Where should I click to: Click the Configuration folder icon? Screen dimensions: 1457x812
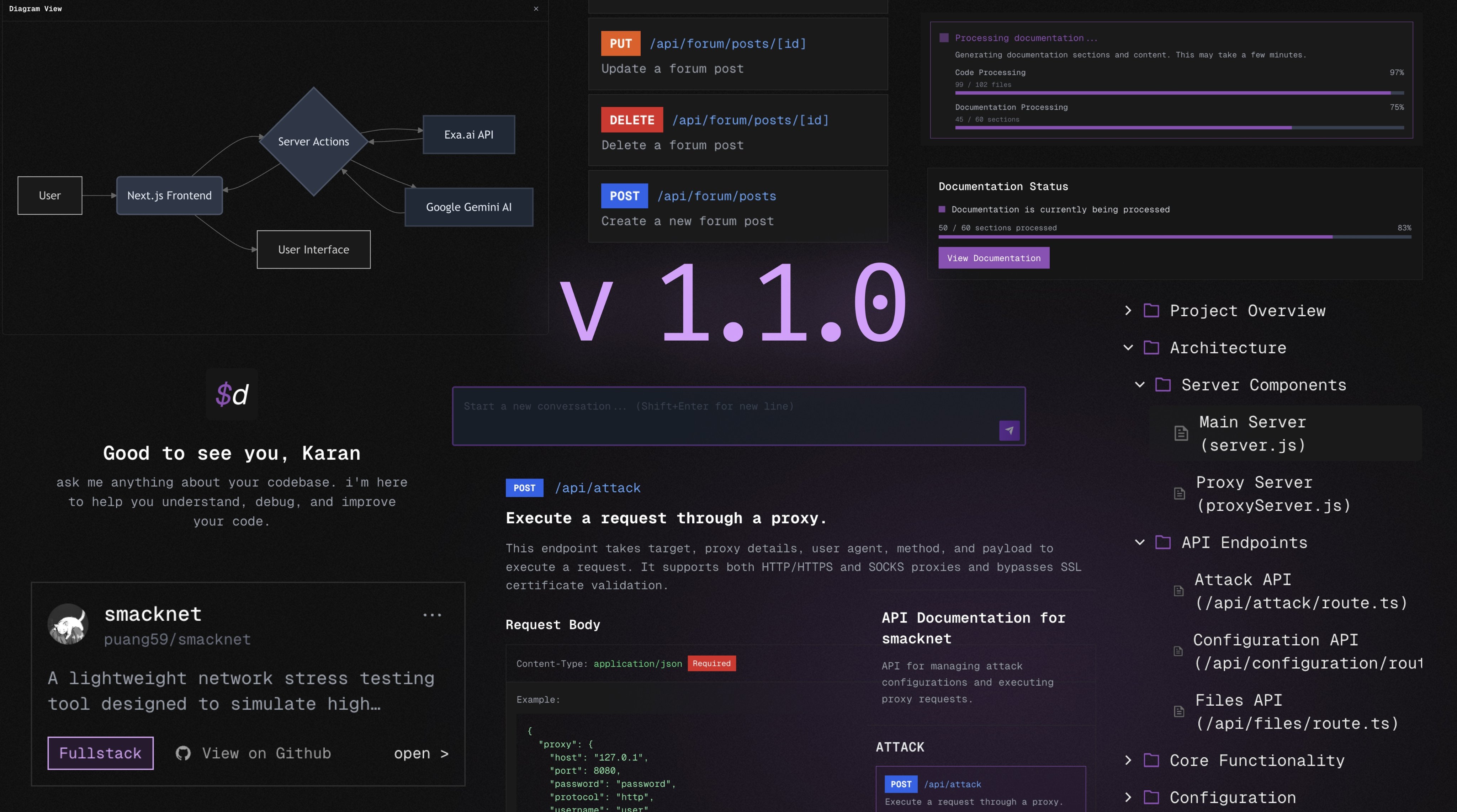click(1151, 797)
